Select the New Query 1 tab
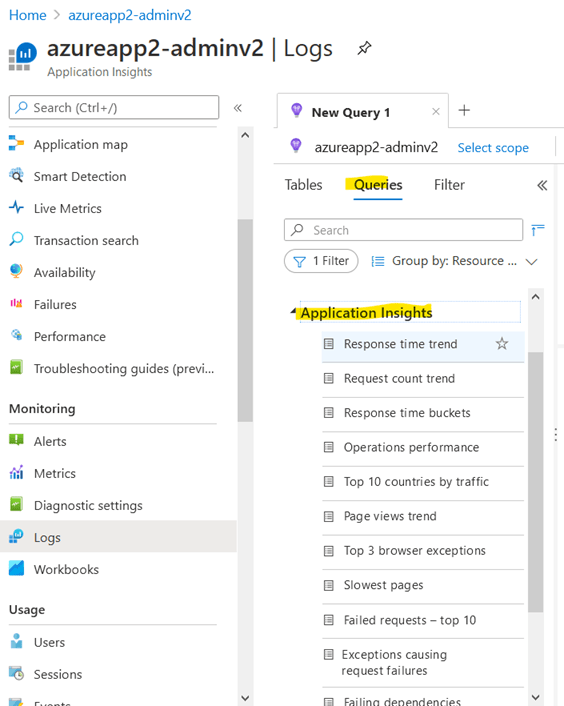Image resolution: width=564 pixels, height=706 pixels. click(x=351, y=113)
